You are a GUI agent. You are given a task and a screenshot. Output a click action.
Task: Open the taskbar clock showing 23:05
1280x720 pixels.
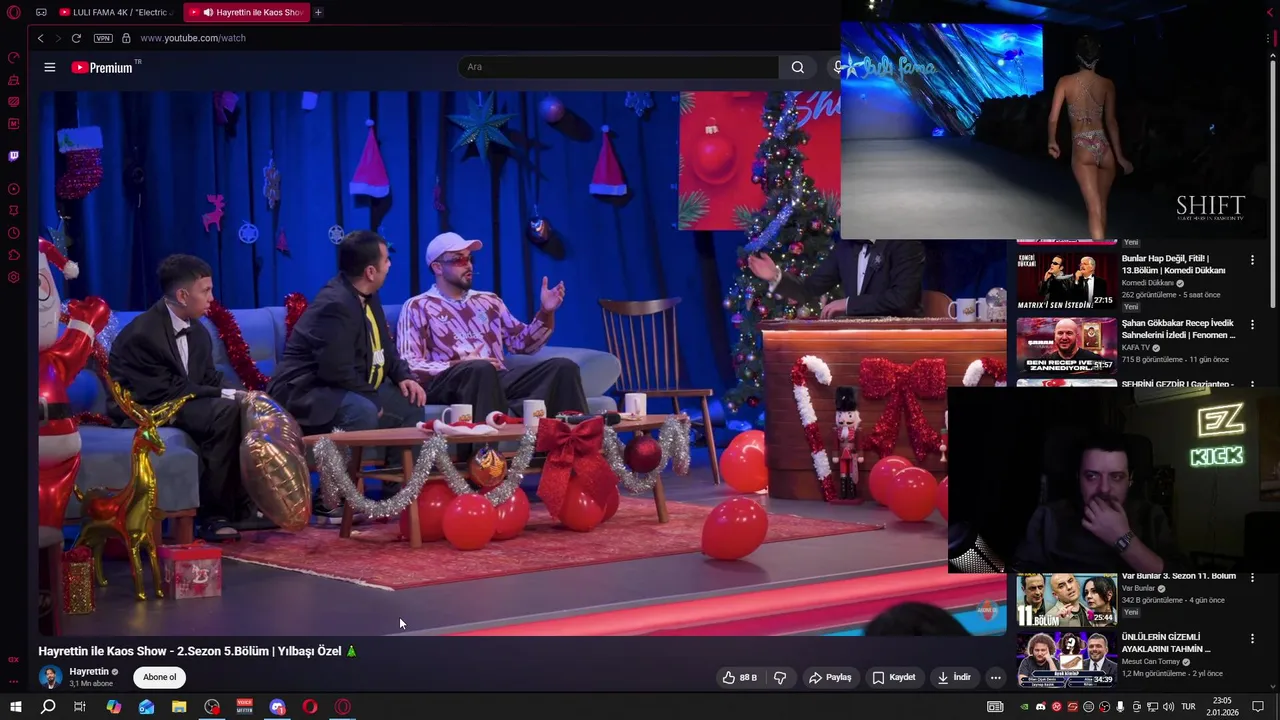[x=1222, y=707]
